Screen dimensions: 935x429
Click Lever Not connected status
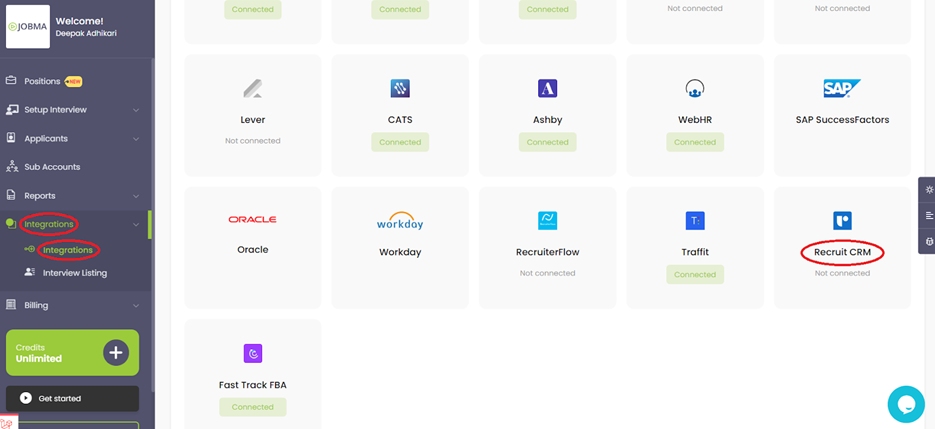(x=253, y=141)
